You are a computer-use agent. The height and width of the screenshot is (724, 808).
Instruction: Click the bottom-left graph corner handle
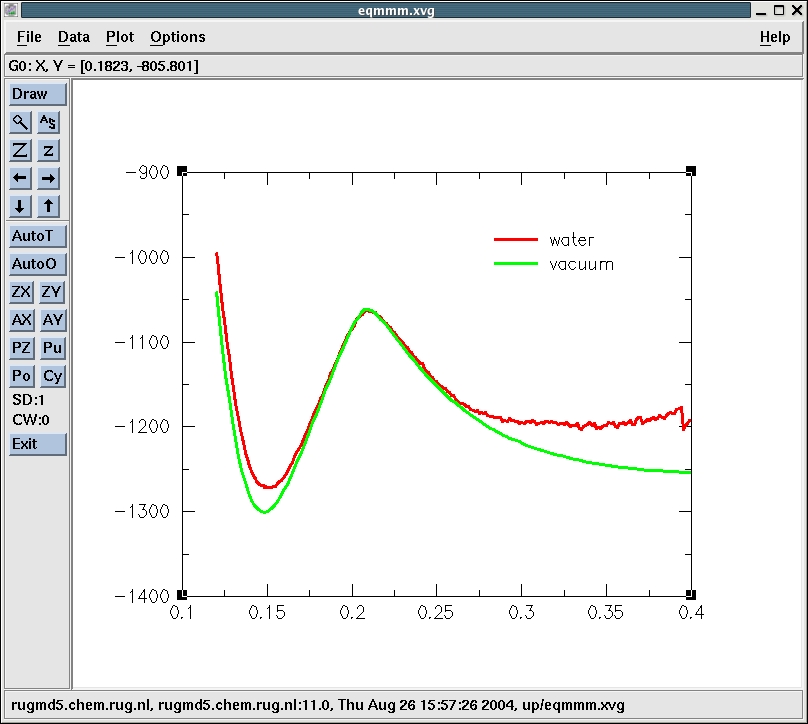(x=182, y=595)
